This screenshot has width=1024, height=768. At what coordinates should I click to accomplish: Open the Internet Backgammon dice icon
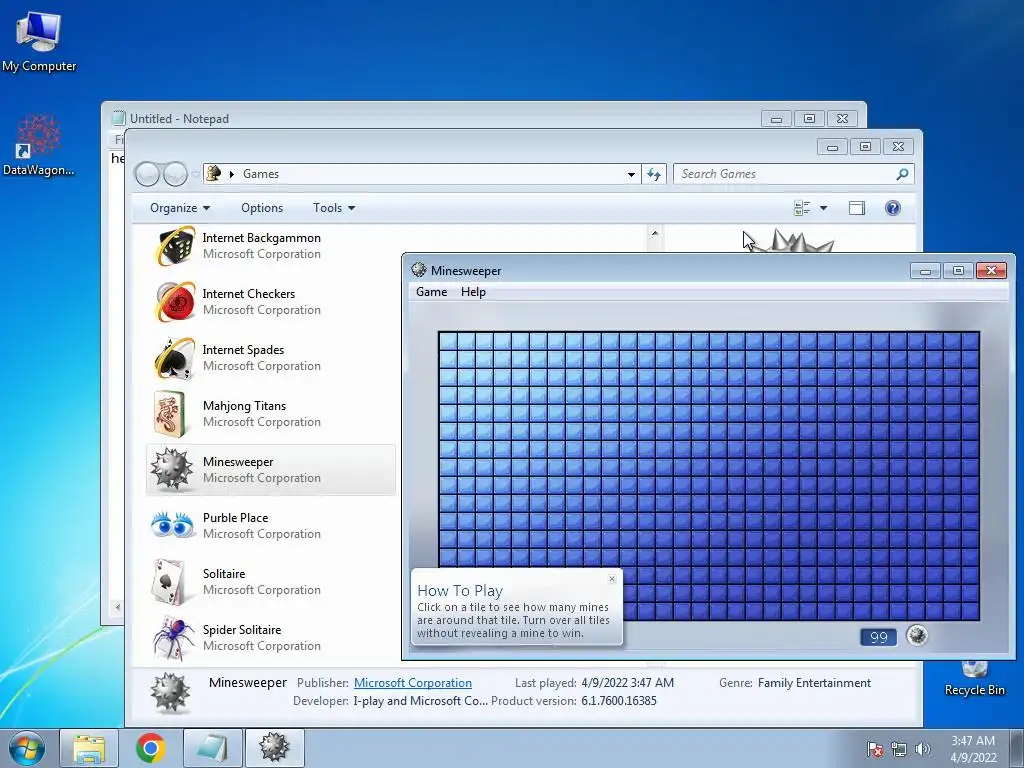pos(174,246)
